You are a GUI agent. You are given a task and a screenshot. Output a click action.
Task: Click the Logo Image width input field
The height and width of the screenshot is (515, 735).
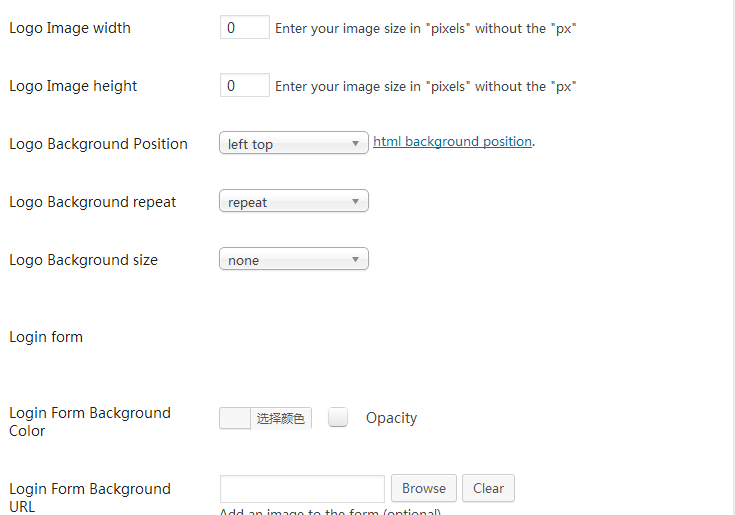click(x=244, y=28)
